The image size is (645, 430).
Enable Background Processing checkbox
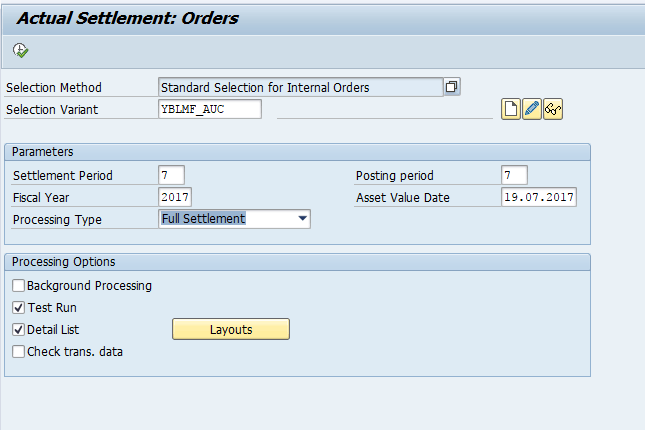click(19, 286)
